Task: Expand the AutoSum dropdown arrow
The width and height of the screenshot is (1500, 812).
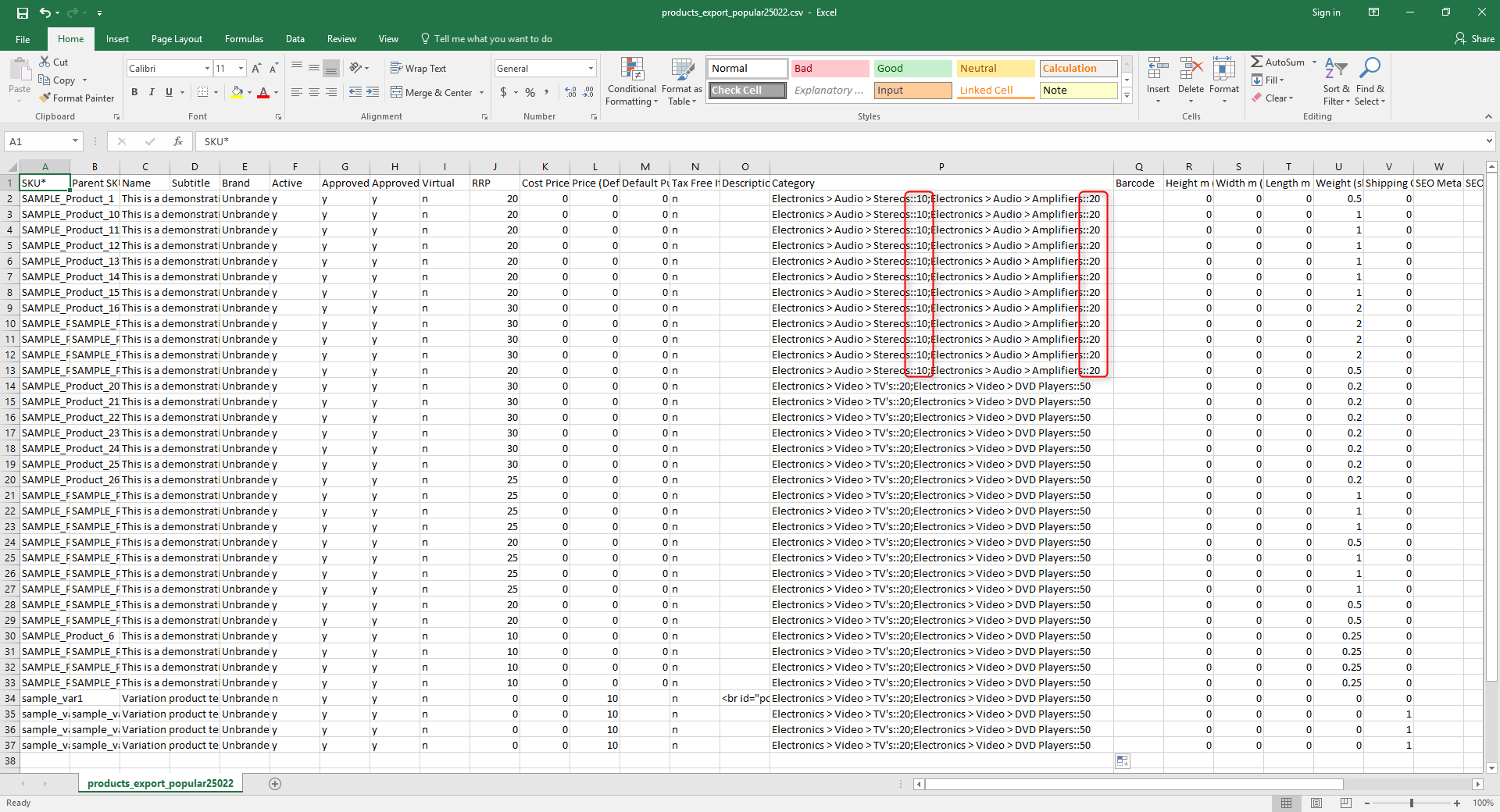Action: coord(1314,62)
